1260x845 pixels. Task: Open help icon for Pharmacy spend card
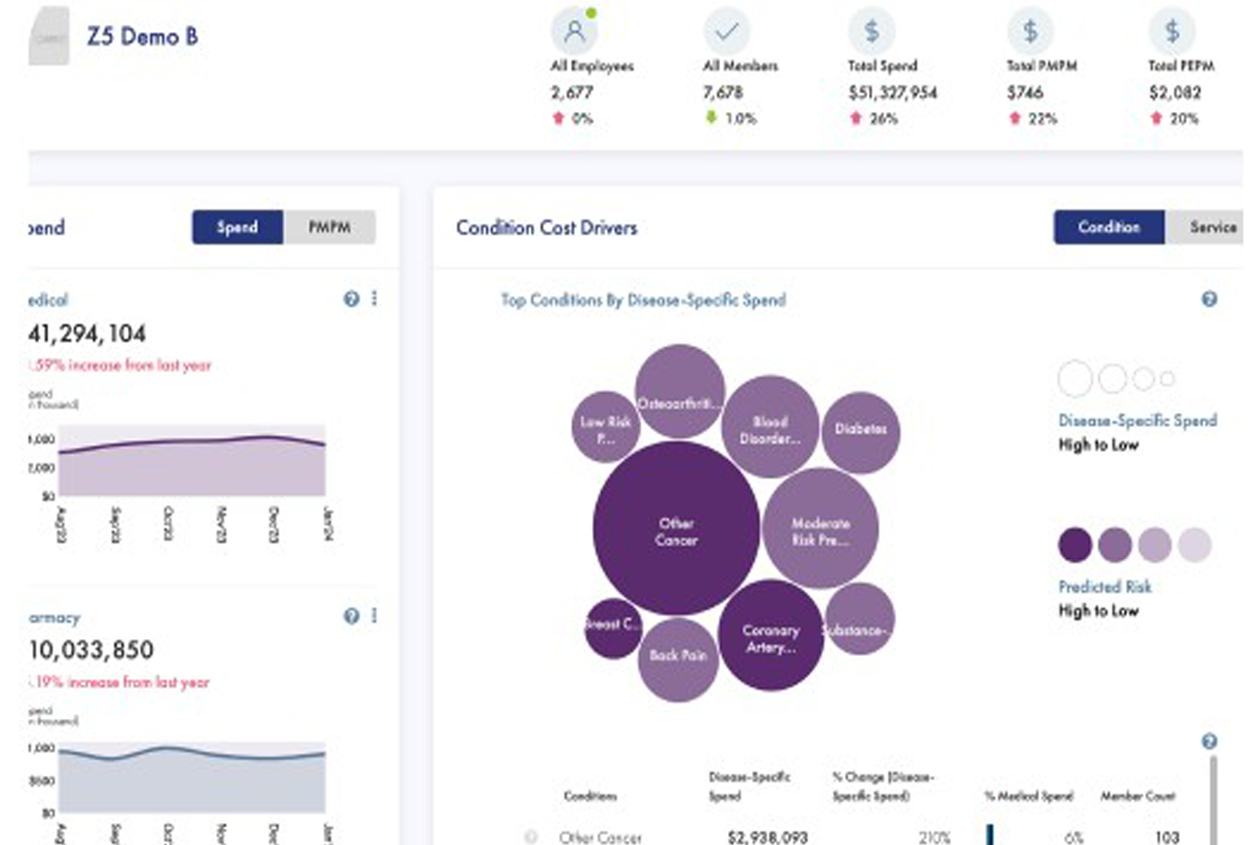click(x=351, y=616)
